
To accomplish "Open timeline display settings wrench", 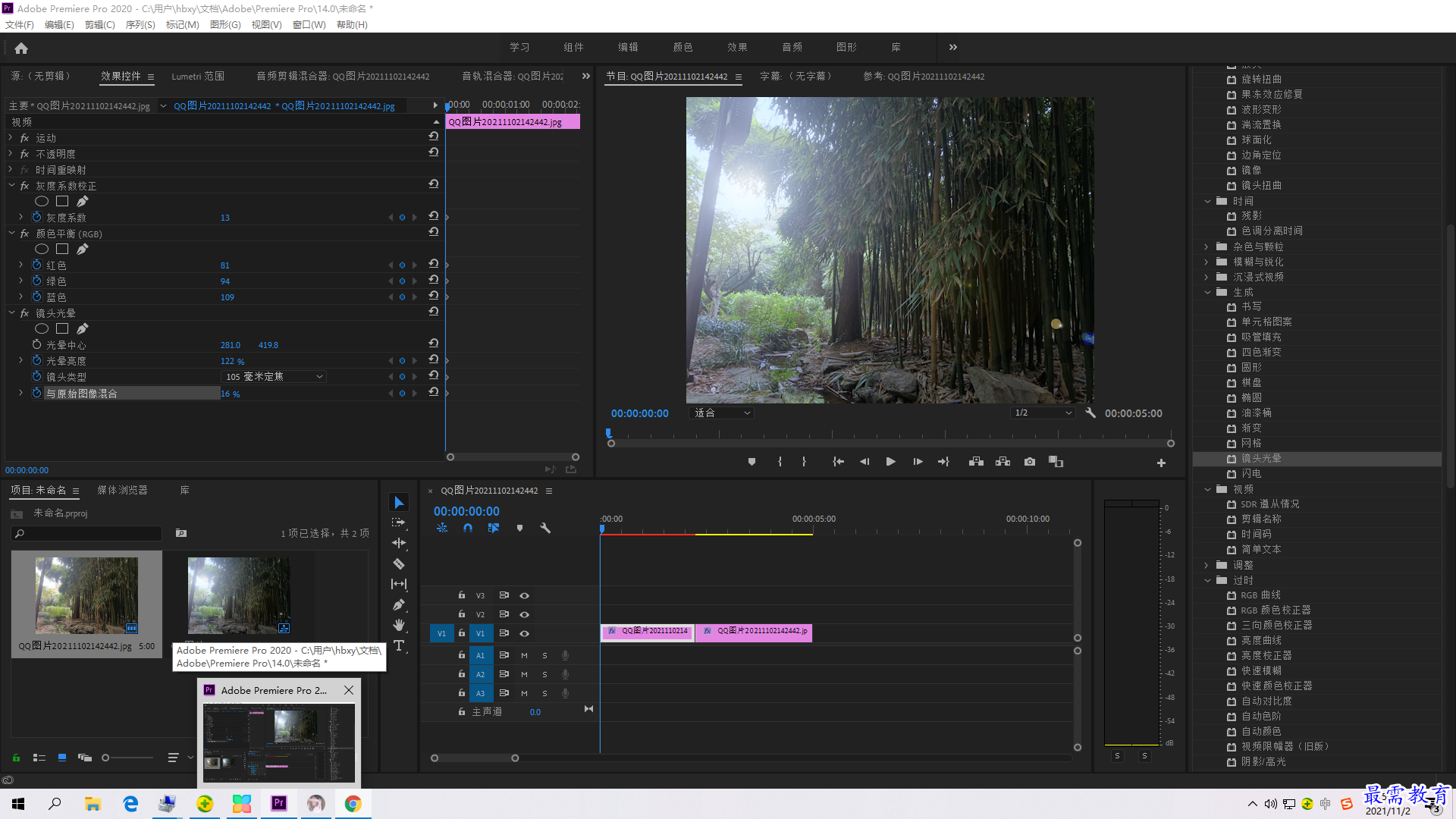I will coord(544,528).
